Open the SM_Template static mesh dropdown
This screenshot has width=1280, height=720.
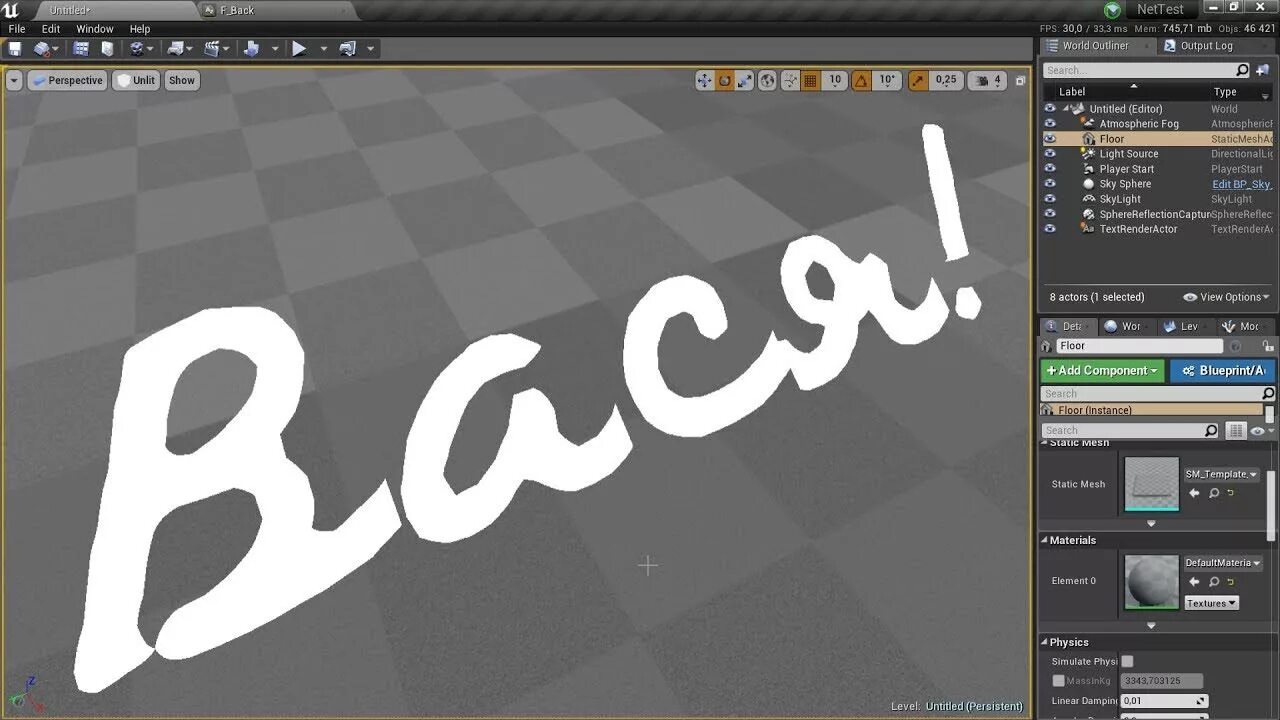coord(1221,474)
